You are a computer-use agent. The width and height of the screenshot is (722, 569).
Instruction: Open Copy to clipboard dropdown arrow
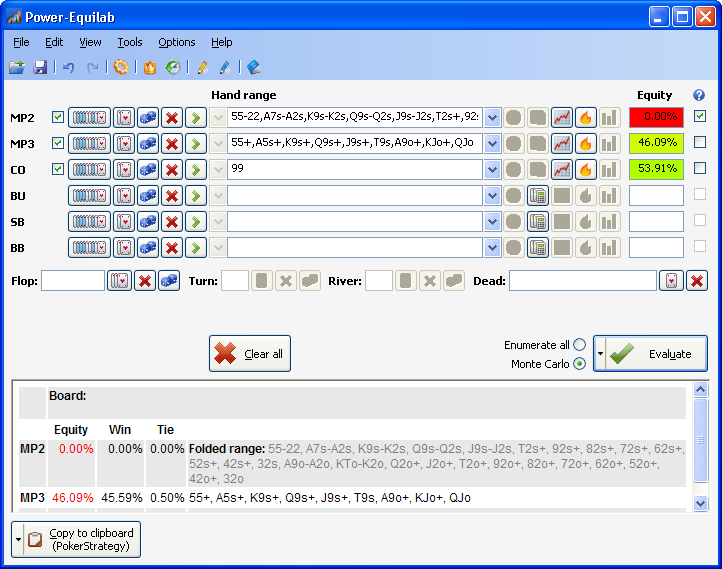coord(18,539)
